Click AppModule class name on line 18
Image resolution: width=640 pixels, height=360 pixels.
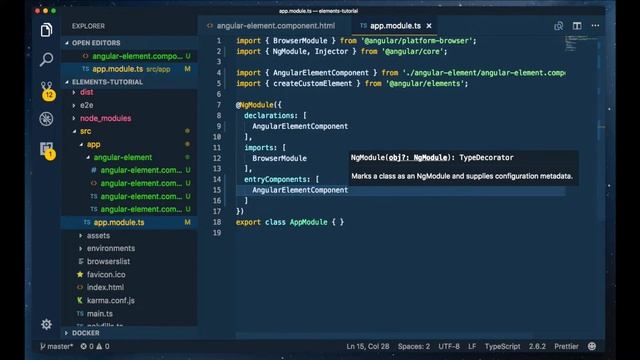pyautogui.click(x=309, y=222)
